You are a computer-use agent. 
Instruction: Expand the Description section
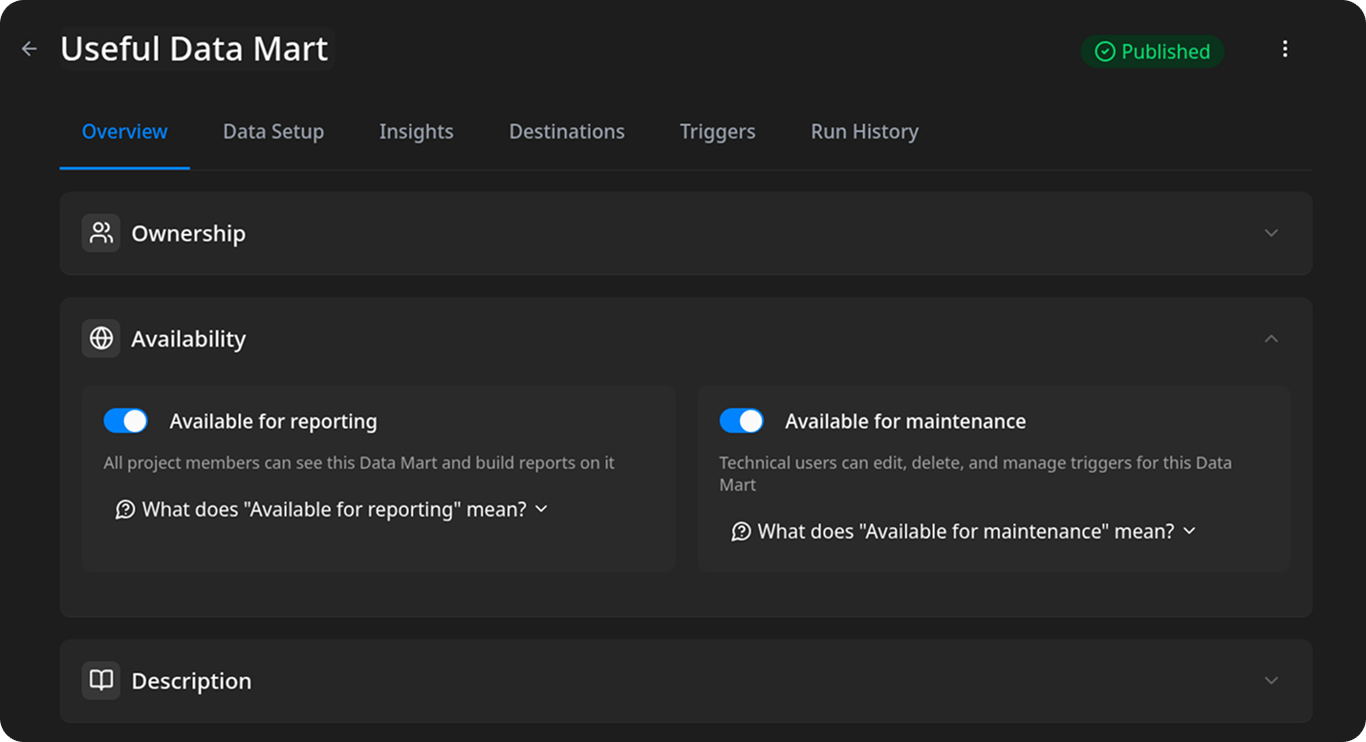(x=1271, y=680)
